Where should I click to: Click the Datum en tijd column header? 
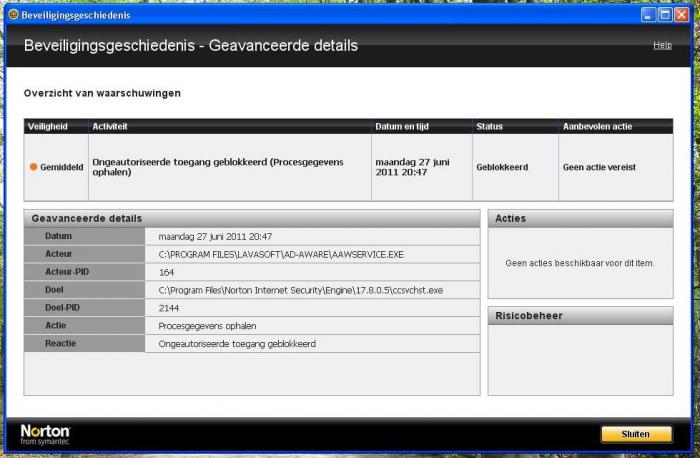pos(422,126)
